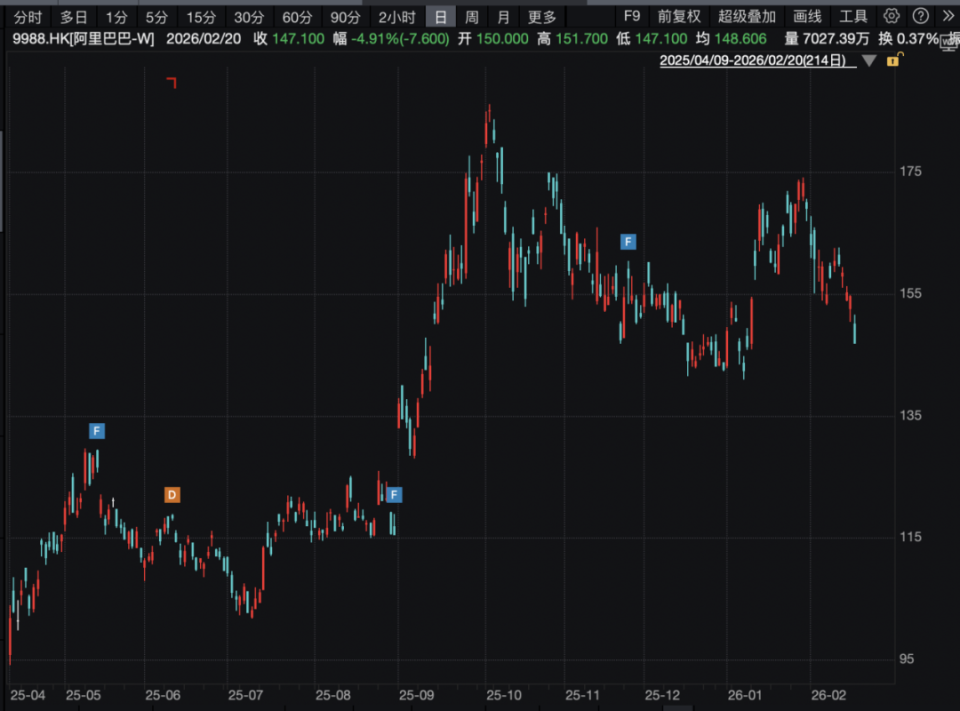
Task: Click the 超级叠加 overlay button
Action: click(747, 17)
